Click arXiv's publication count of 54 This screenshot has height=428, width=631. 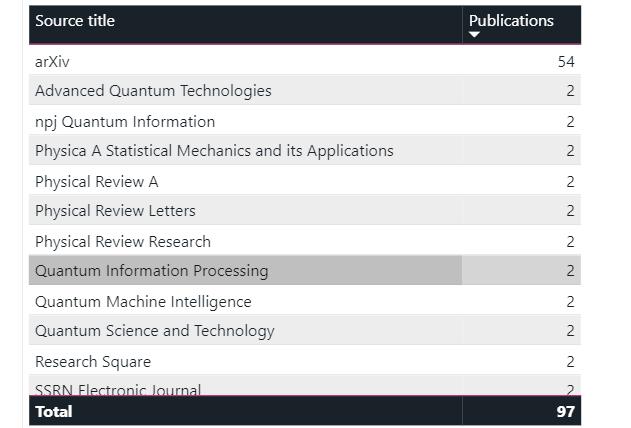[566, 62]
